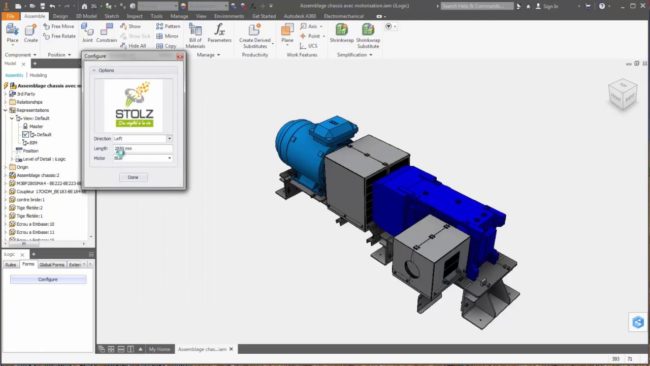Select the Free Rotate tool
The width and height of the screenshot is (650, 366).
pyautogui.click(x=59, y=36)
